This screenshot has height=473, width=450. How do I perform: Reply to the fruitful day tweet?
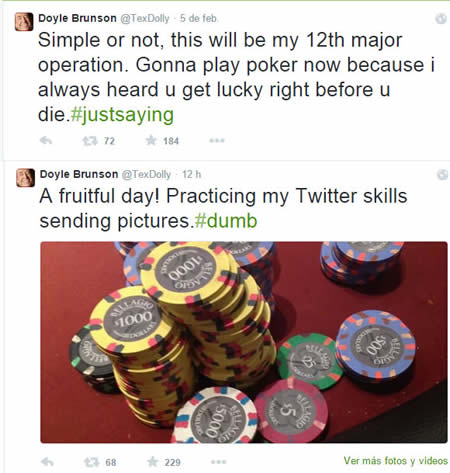[x=47, y=462]
